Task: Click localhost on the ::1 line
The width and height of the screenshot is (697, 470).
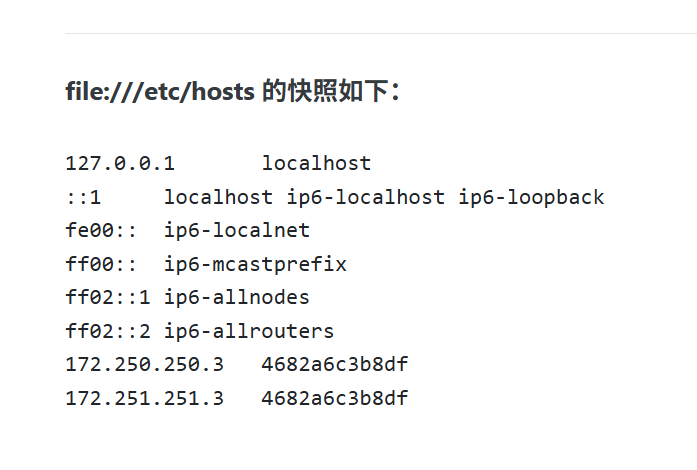Action: coord(218,197)
